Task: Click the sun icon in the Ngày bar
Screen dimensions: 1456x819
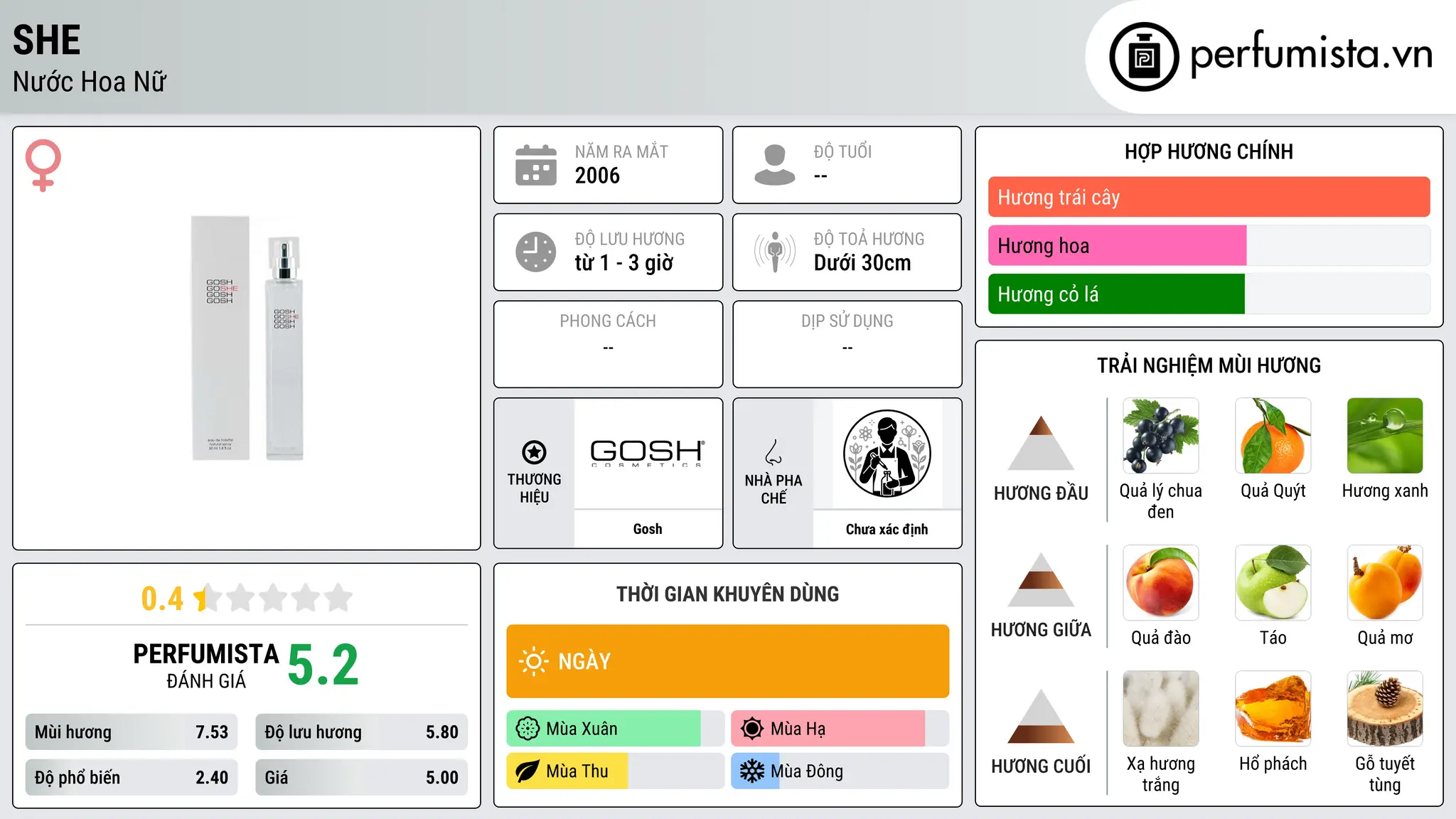Action: coord(534,661)
